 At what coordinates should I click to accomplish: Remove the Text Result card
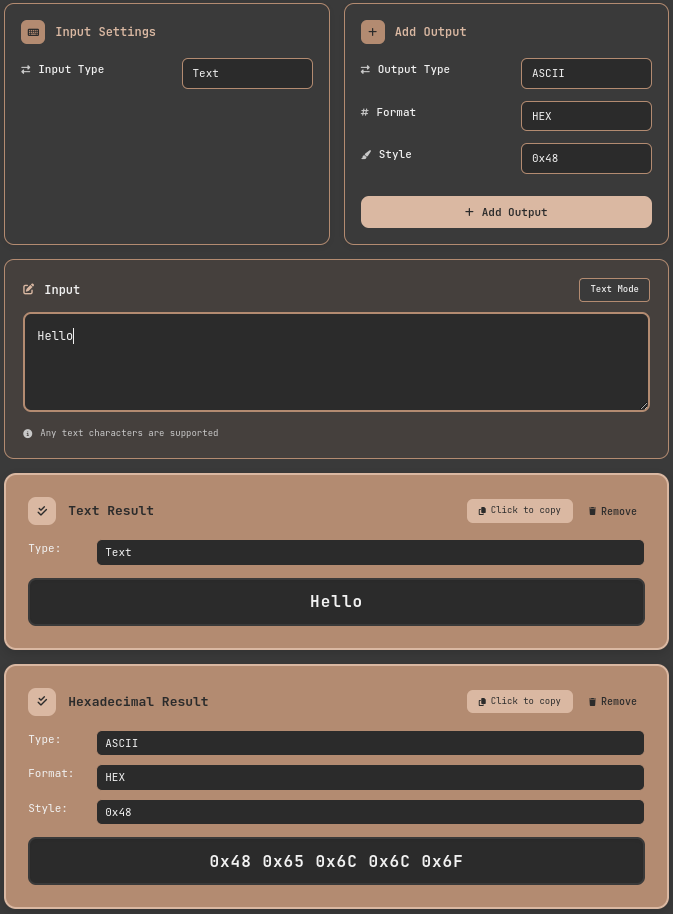(612, 511)
